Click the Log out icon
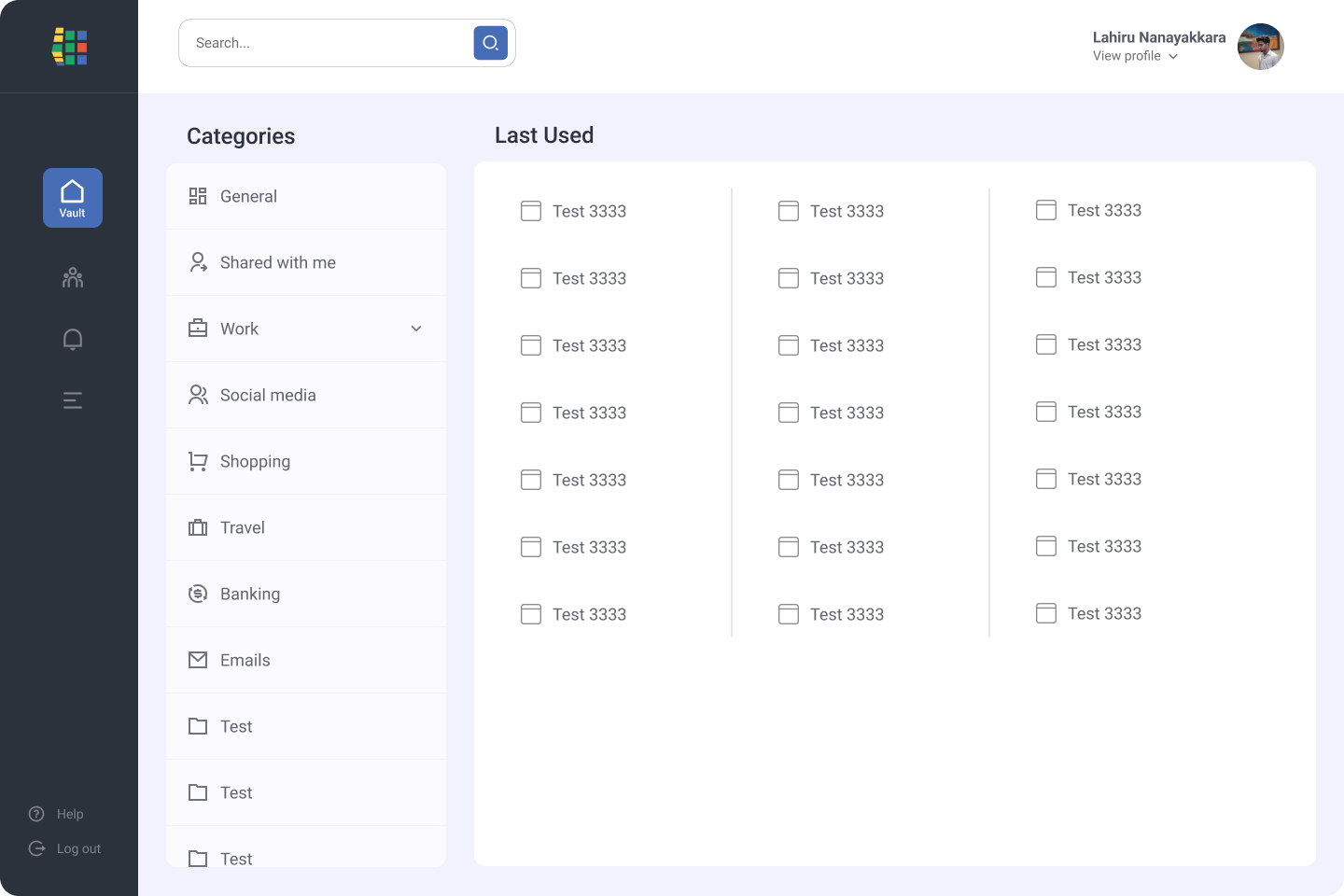 [36, 848]
